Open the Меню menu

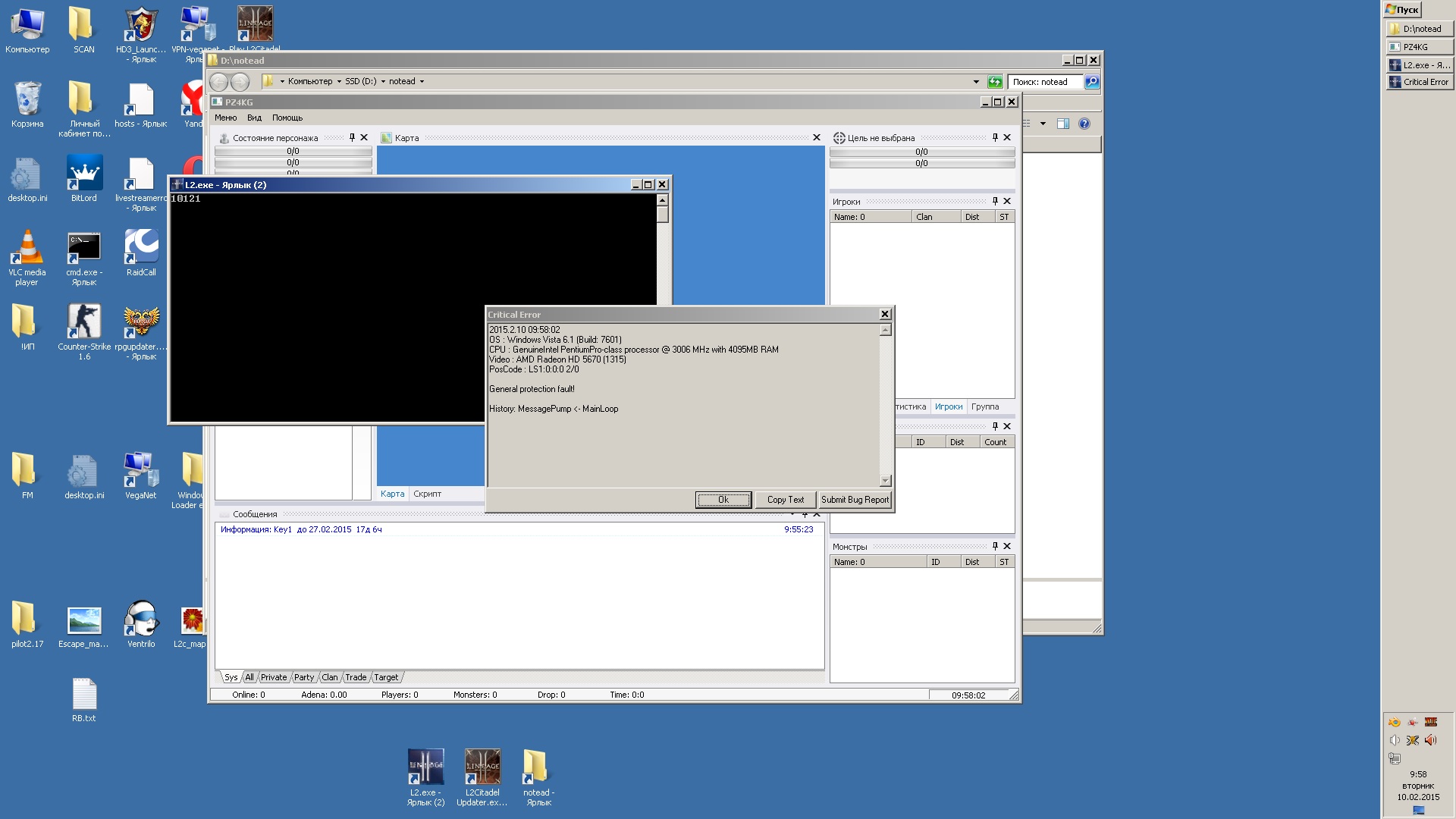225,118
